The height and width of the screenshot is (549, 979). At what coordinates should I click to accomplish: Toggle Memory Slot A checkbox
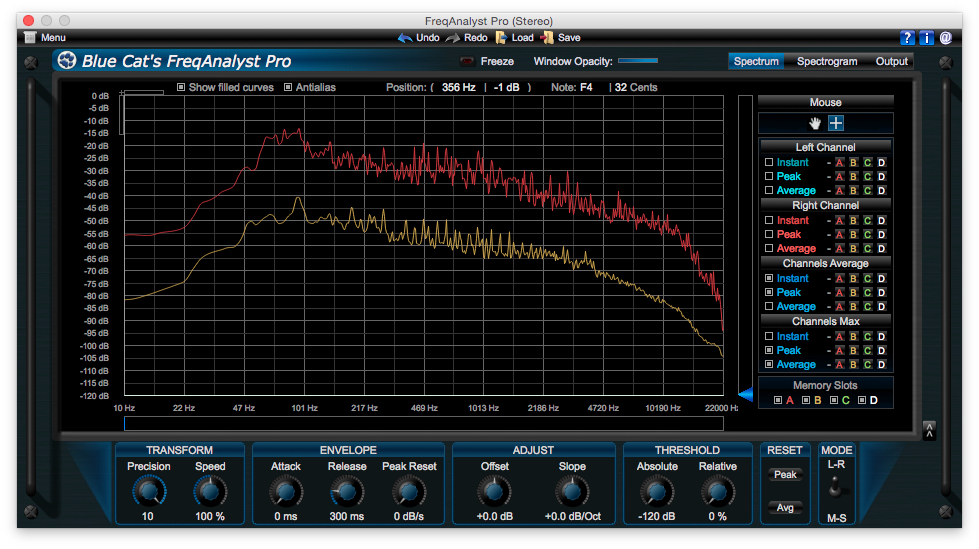coord(778,400)
